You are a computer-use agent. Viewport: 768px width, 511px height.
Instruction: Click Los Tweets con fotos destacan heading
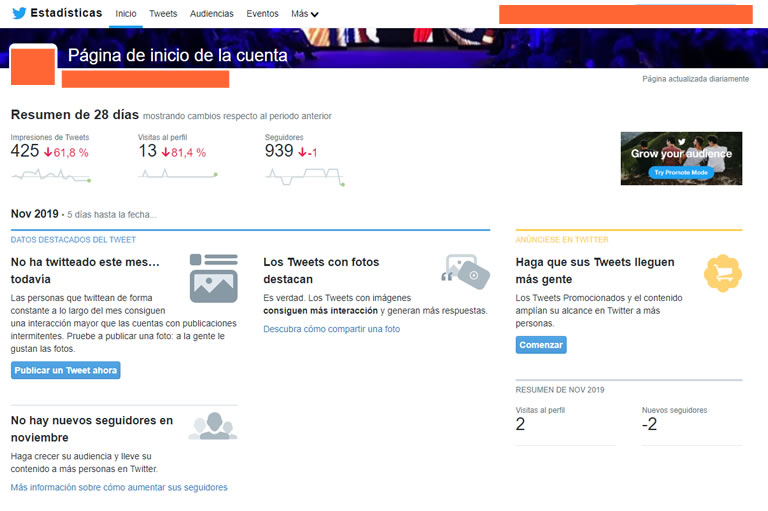321,270
